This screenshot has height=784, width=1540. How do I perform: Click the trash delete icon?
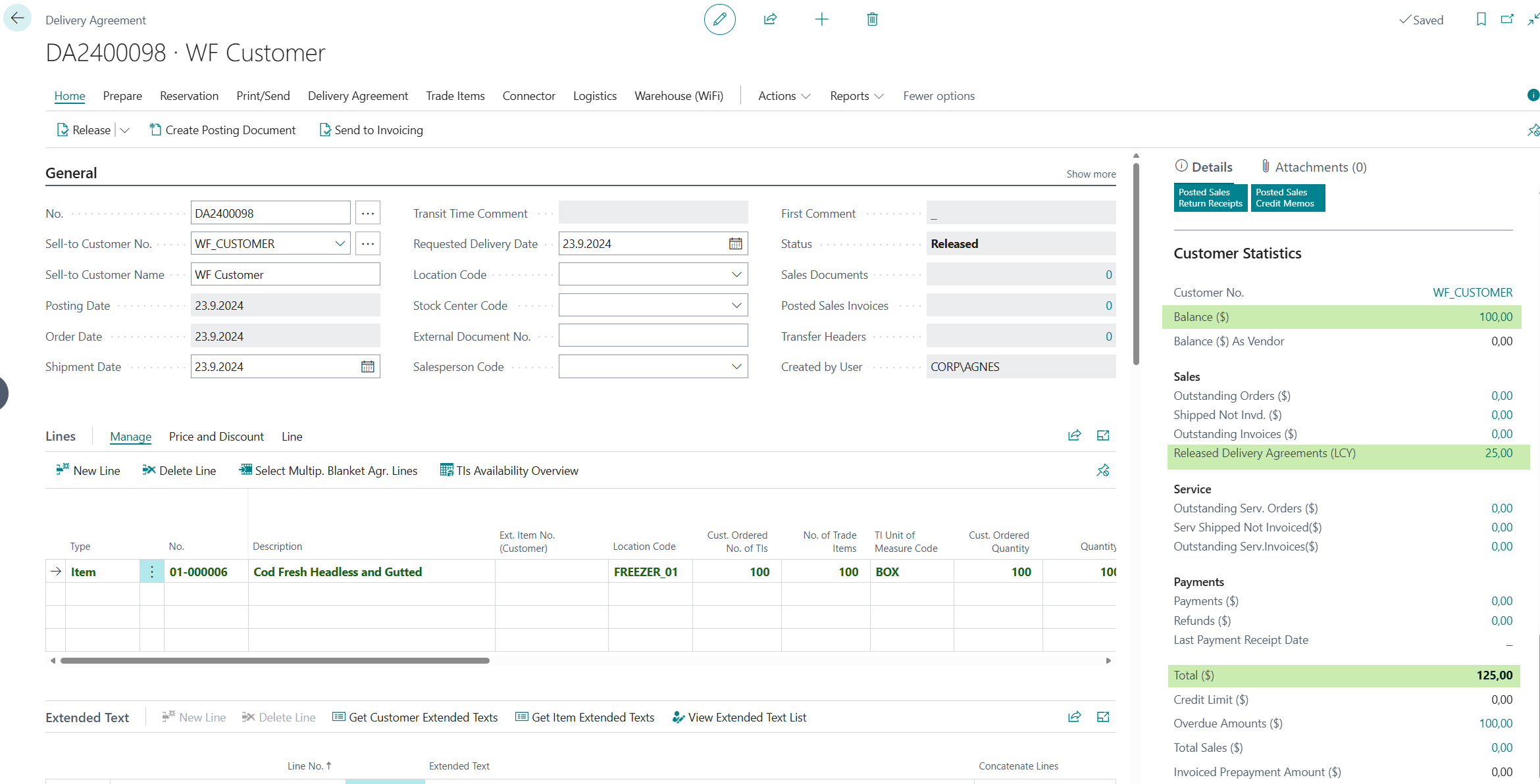pos(872,20)
